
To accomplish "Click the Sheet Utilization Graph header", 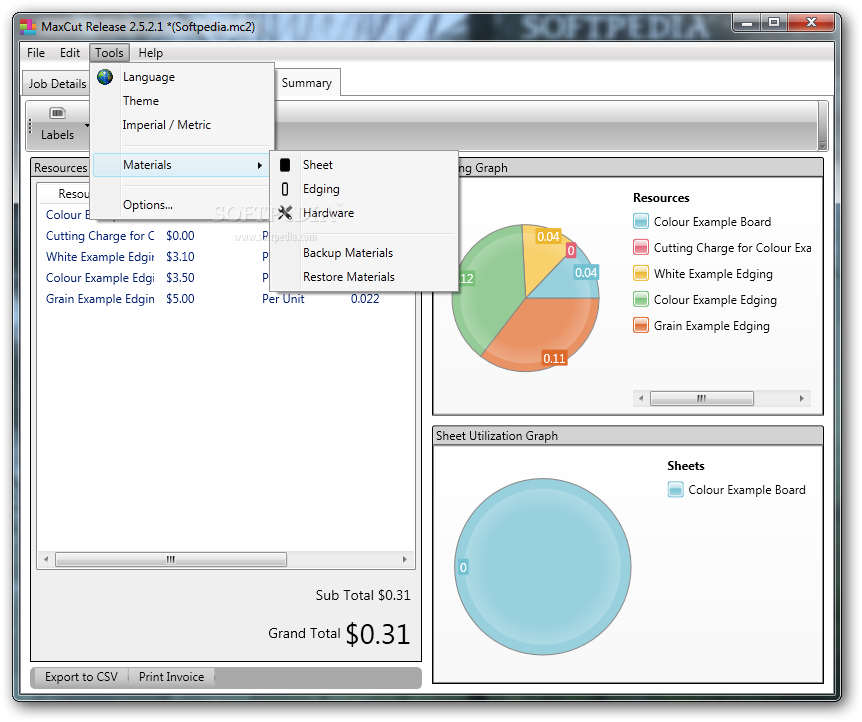I will tap(628, 436).
